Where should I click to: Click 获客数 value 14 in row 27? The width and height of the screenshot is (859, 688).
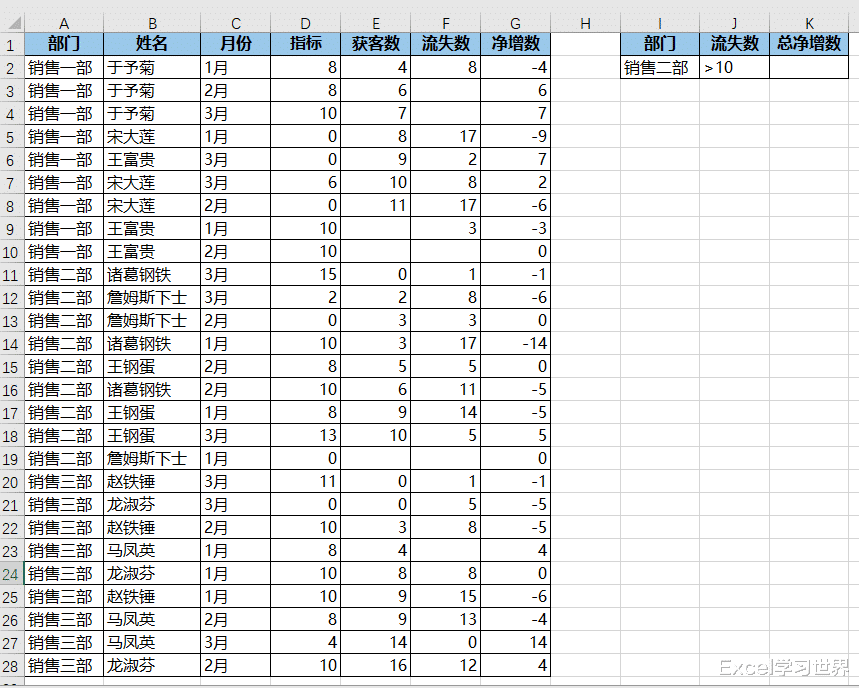376,643
